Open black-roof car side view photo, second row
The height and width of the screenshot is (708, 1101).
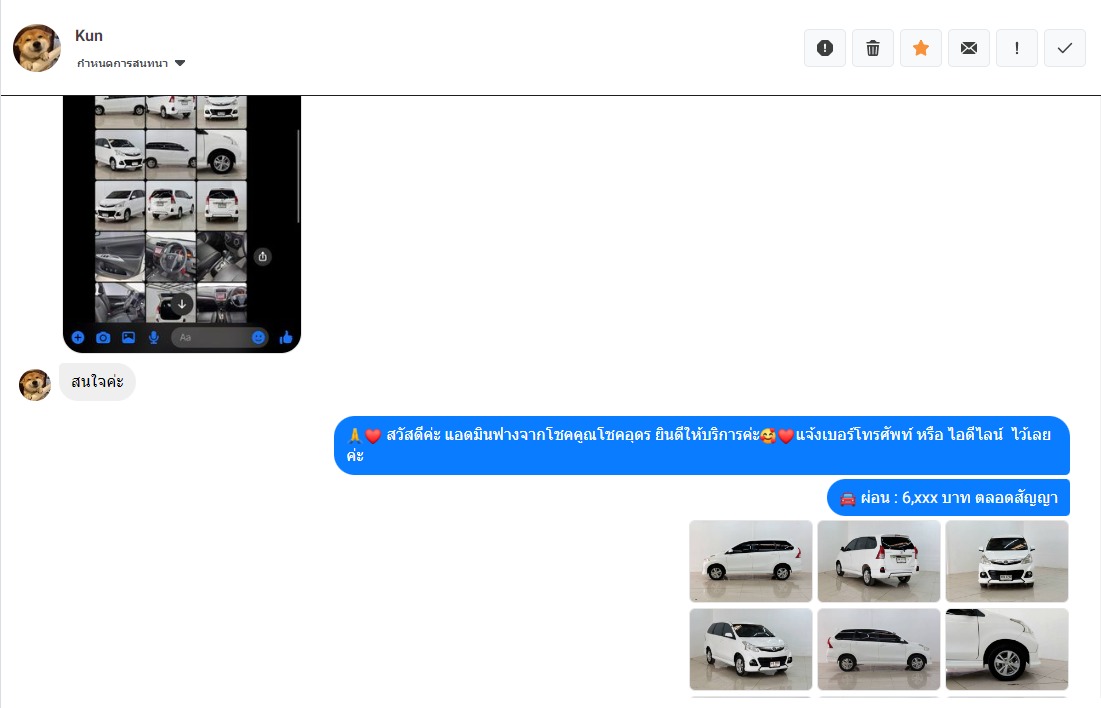pyautogui.click(x=878, y=649)
